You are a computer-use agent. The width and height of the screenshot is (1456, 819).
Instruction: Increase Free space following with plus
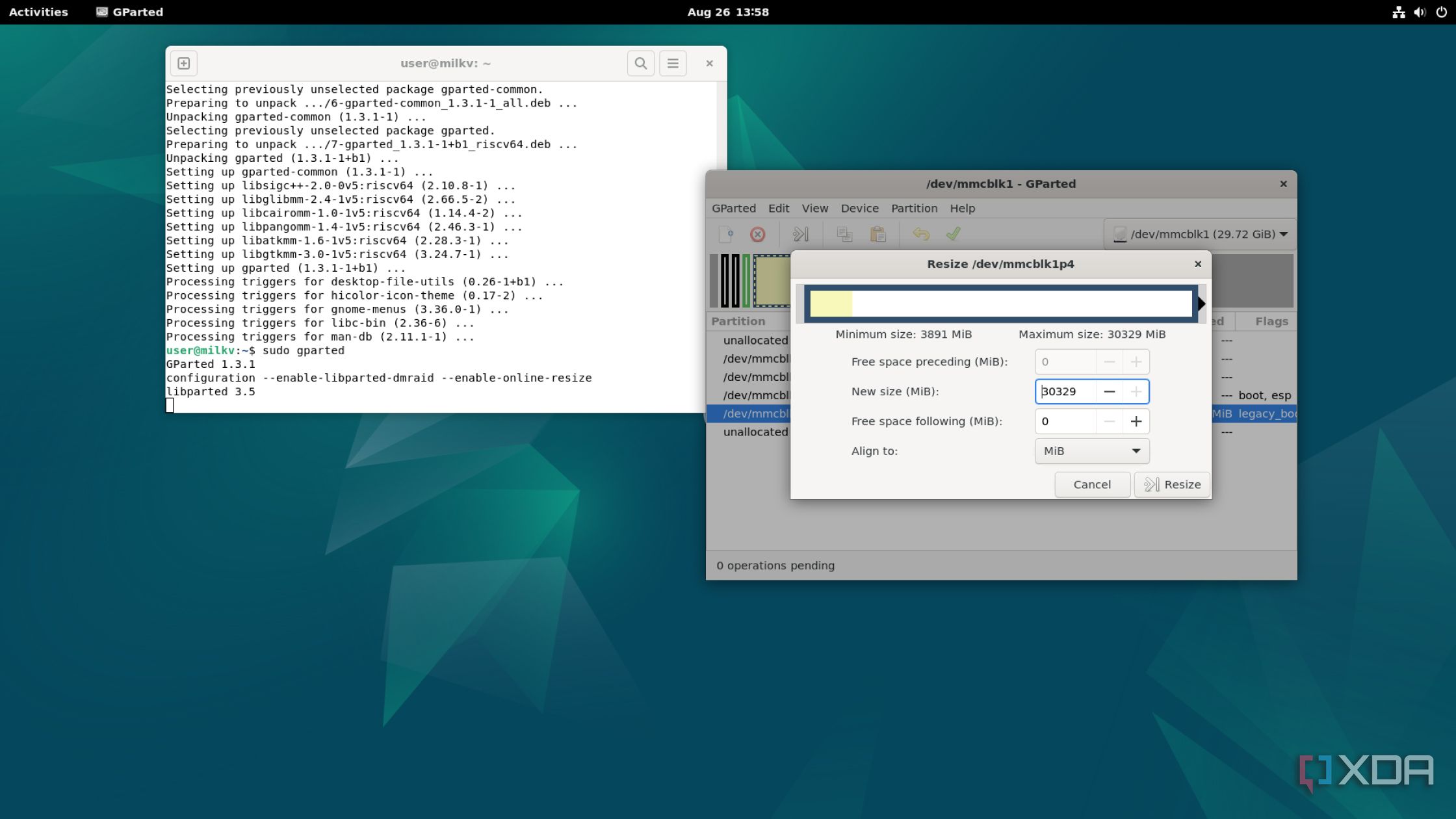1136,421
